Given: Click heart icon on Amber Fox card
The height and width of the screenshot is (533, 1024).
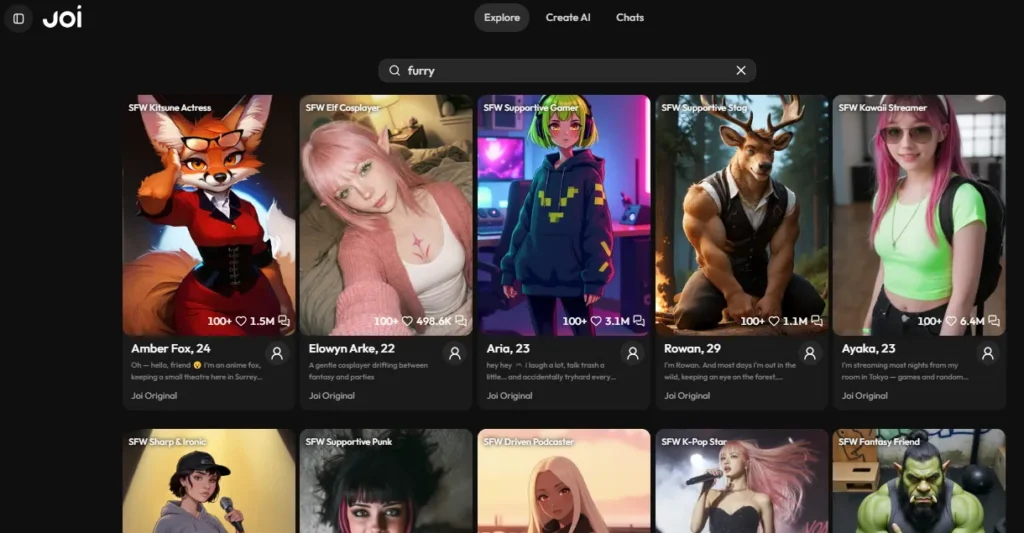Looking at the screenshot, I should tap(241, 321).
